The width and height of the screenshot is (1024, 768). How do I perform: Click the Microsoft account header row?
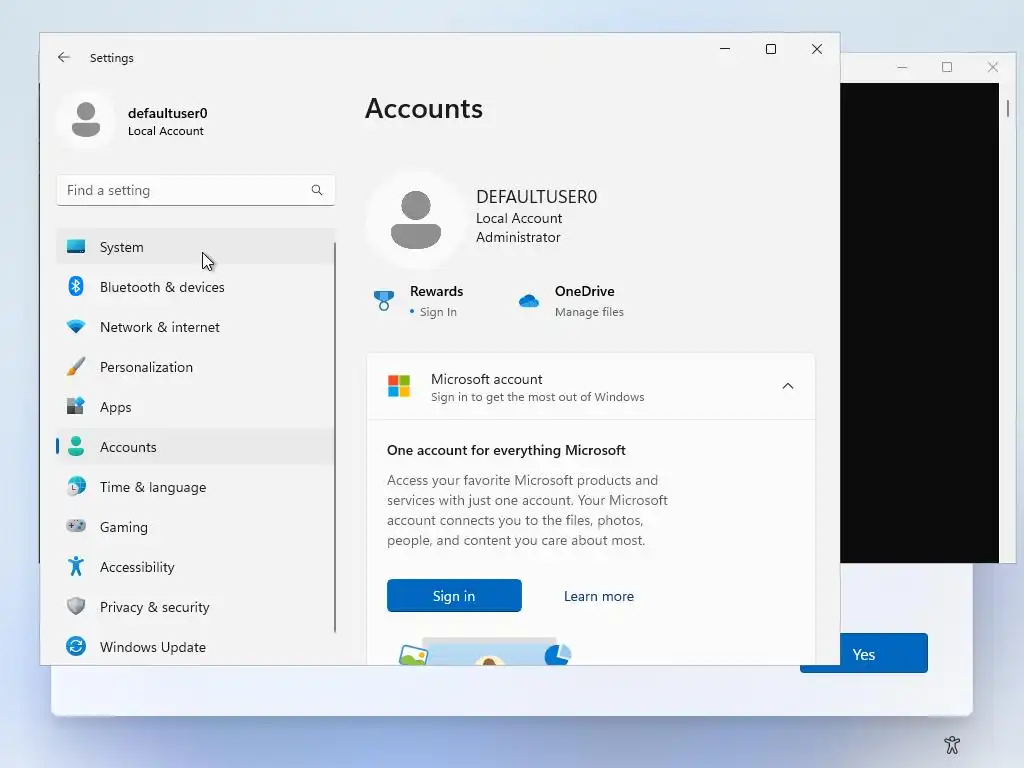[590, 386]
